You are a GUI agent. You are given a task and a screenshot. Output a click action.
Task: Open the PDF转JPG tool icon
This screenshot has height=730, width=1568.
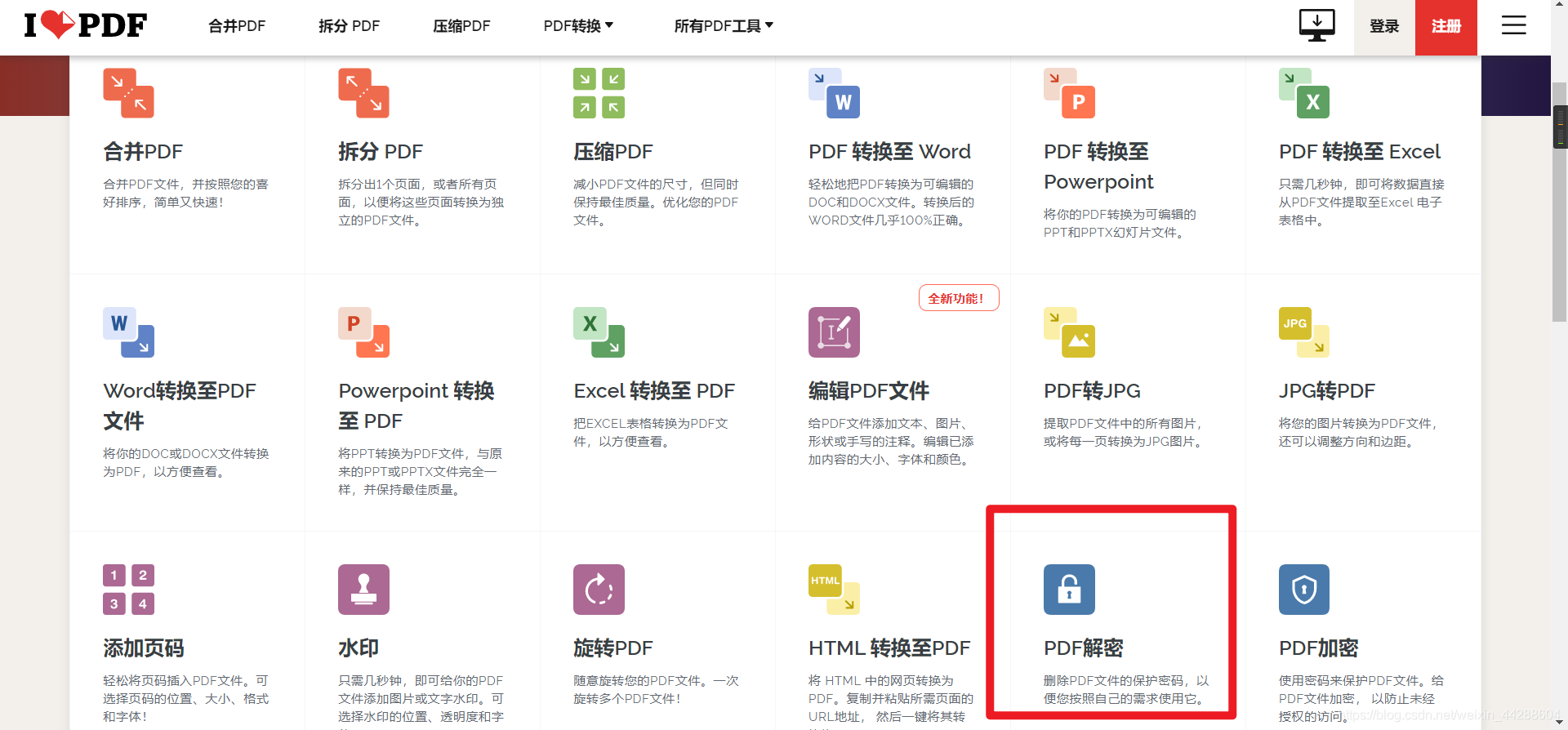point(1069,332)
